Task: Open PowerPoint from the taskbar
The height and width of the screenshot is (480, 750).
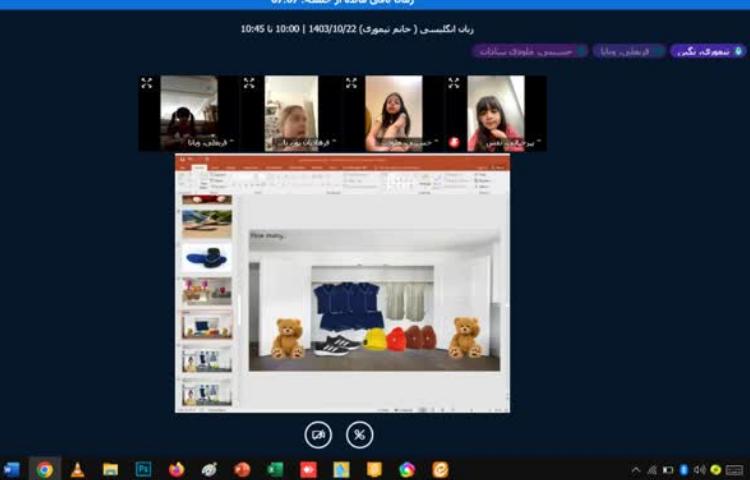Action: [x=242, y=469]
